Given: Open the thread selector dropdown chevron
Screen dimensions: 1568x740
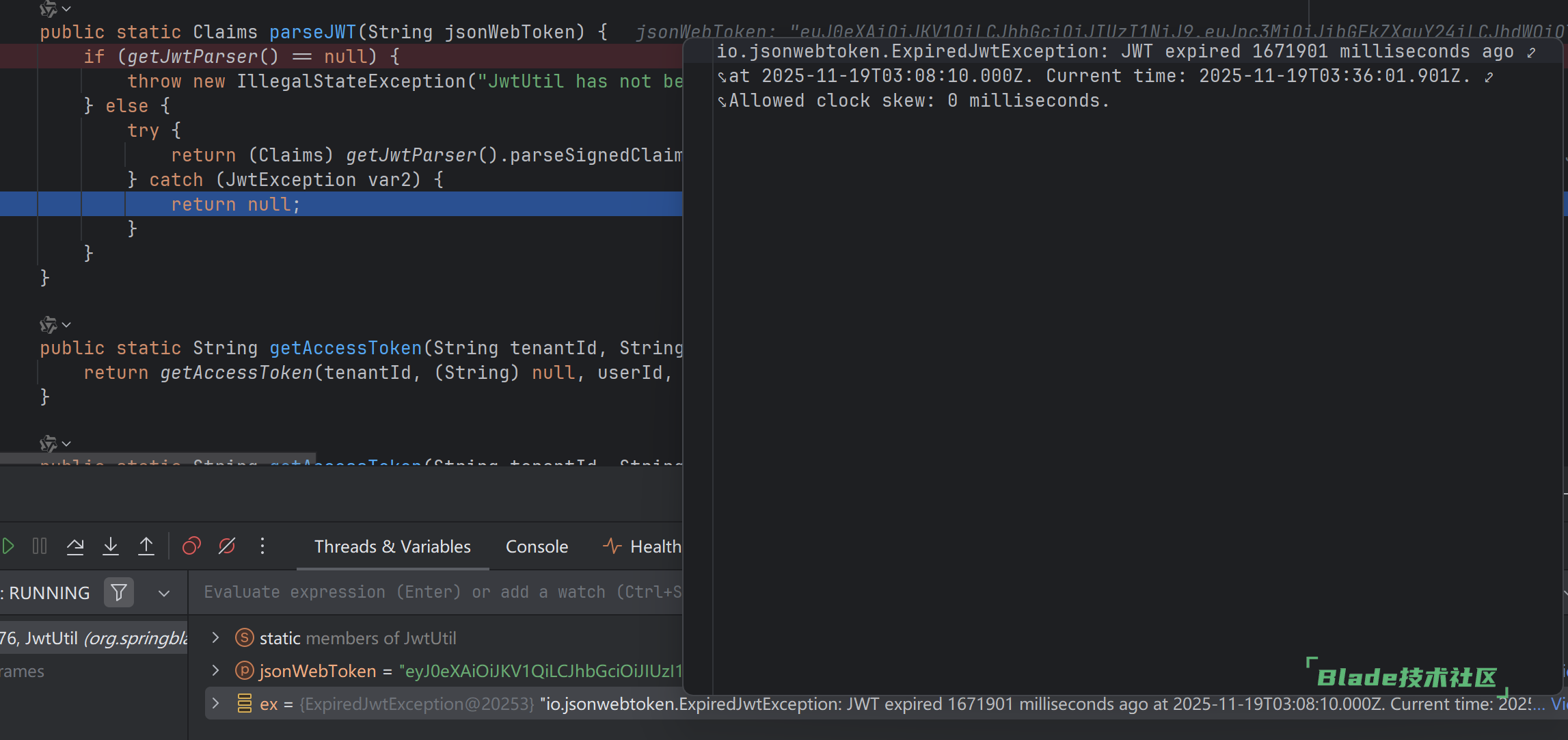Looking at the screenshot, I should tap(164, 593).
